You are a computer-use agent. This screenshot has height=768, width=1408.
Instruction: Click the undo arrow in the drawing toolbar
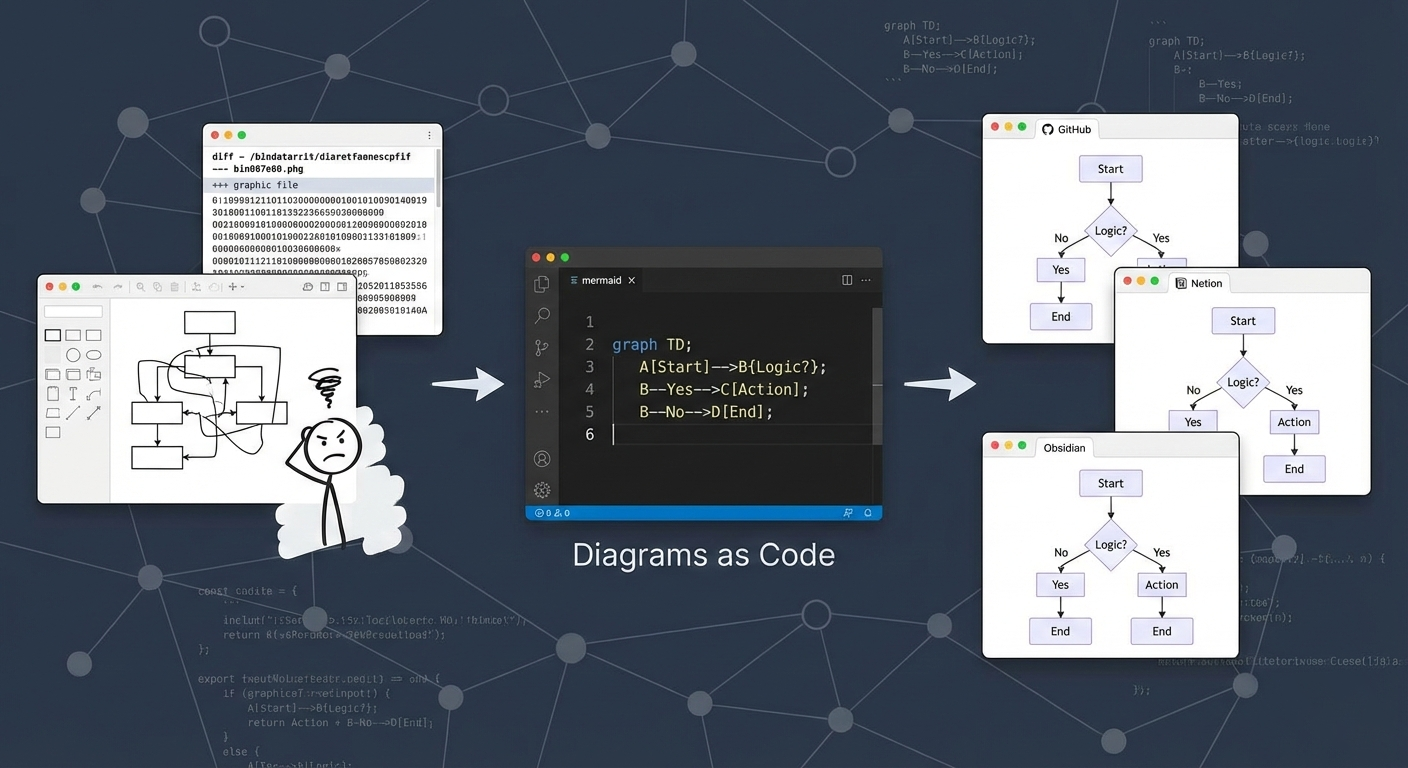97,287
